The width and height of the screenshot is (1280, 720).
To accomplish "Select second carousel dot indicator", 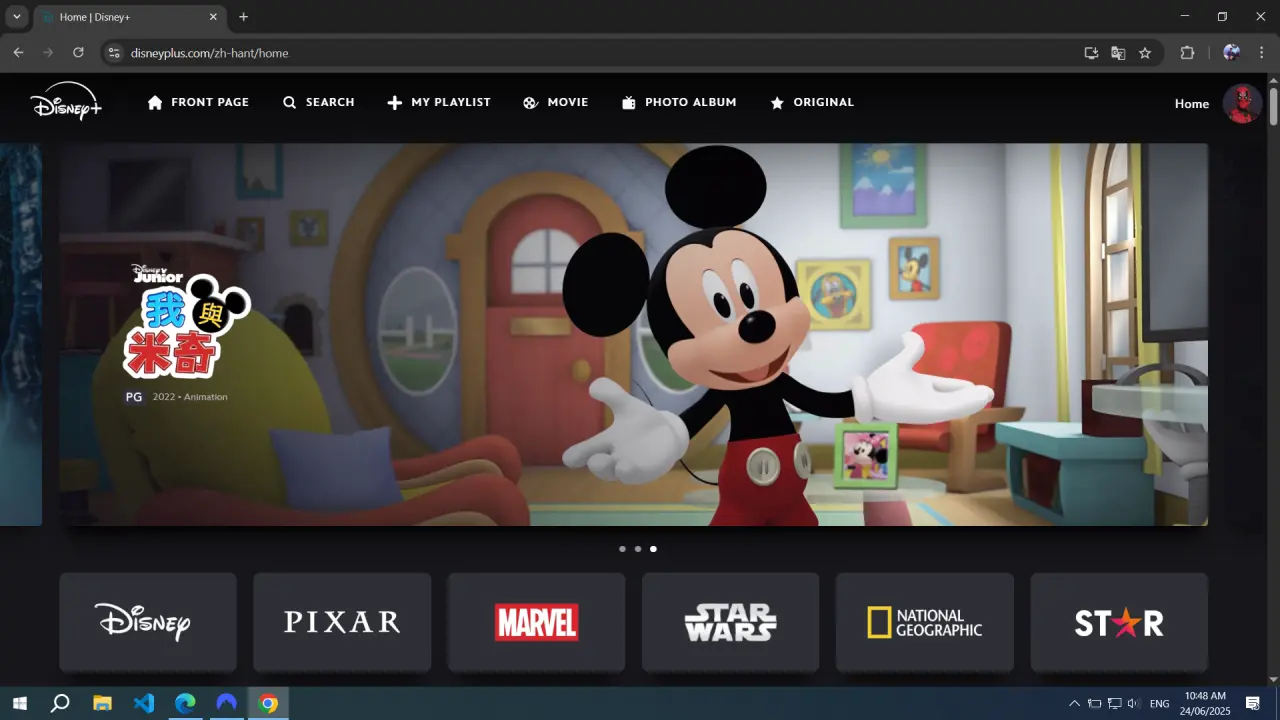I will pos(637,549).
